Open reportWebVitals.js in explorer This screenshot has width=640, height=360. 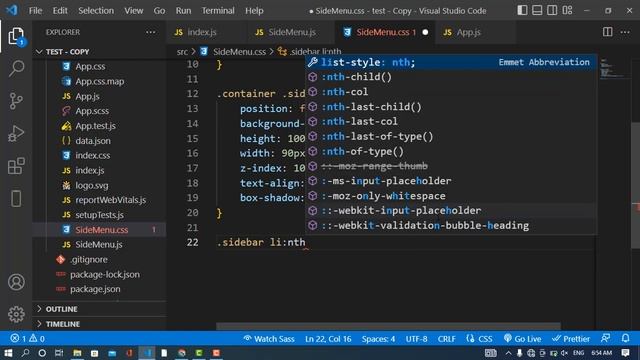[110, 200]
